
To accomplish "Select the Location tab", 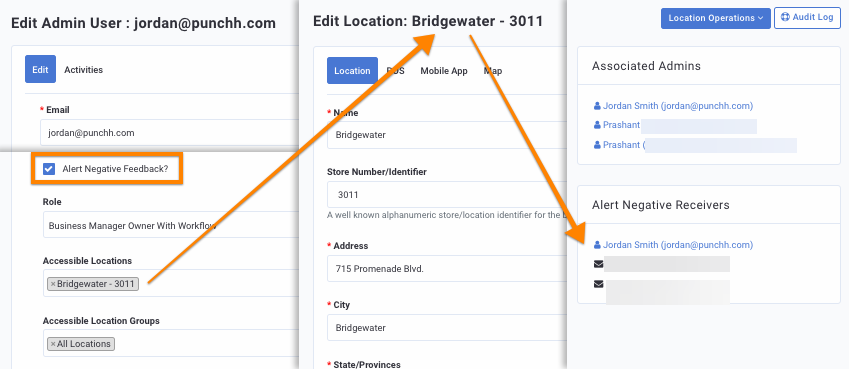I will 352,70.
